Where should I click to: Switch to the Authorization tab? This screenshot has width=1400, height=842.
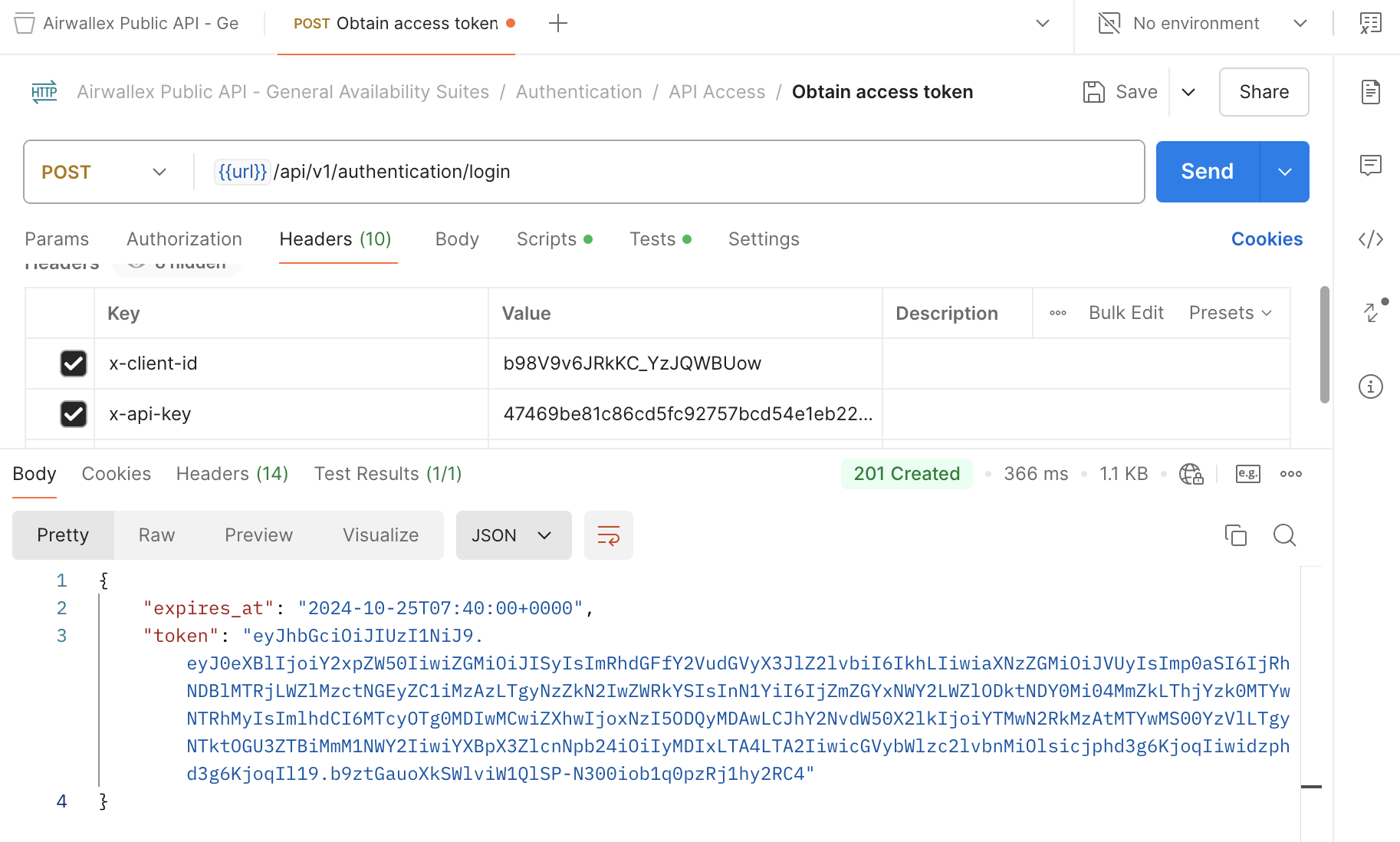pos(183,239)
